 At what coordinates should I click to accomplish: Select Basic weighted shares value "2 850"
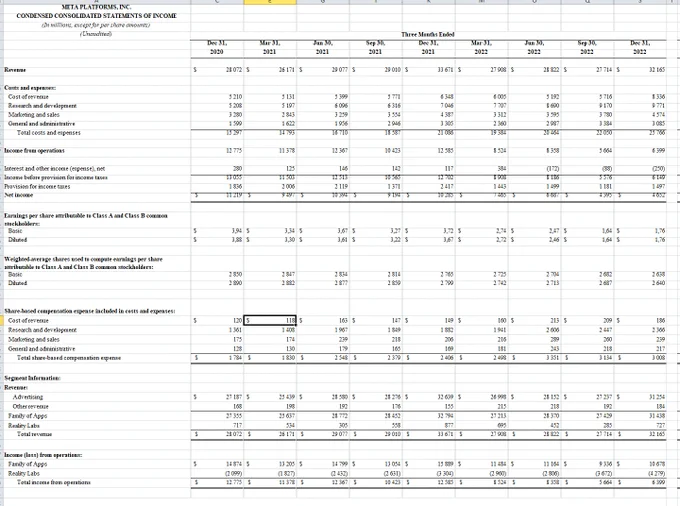(x=235, y=274)
